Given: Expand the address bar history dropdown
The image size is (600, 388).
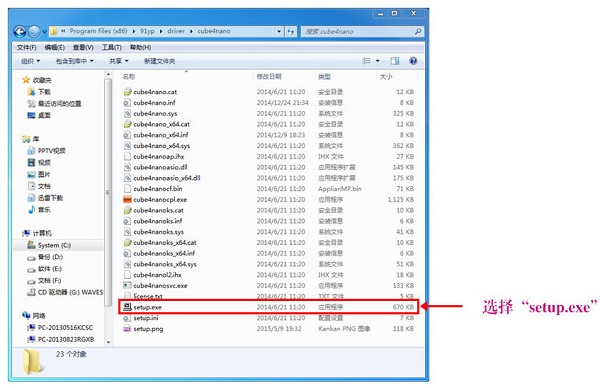Looking at the screenshot, I should (x=279, y=31).
